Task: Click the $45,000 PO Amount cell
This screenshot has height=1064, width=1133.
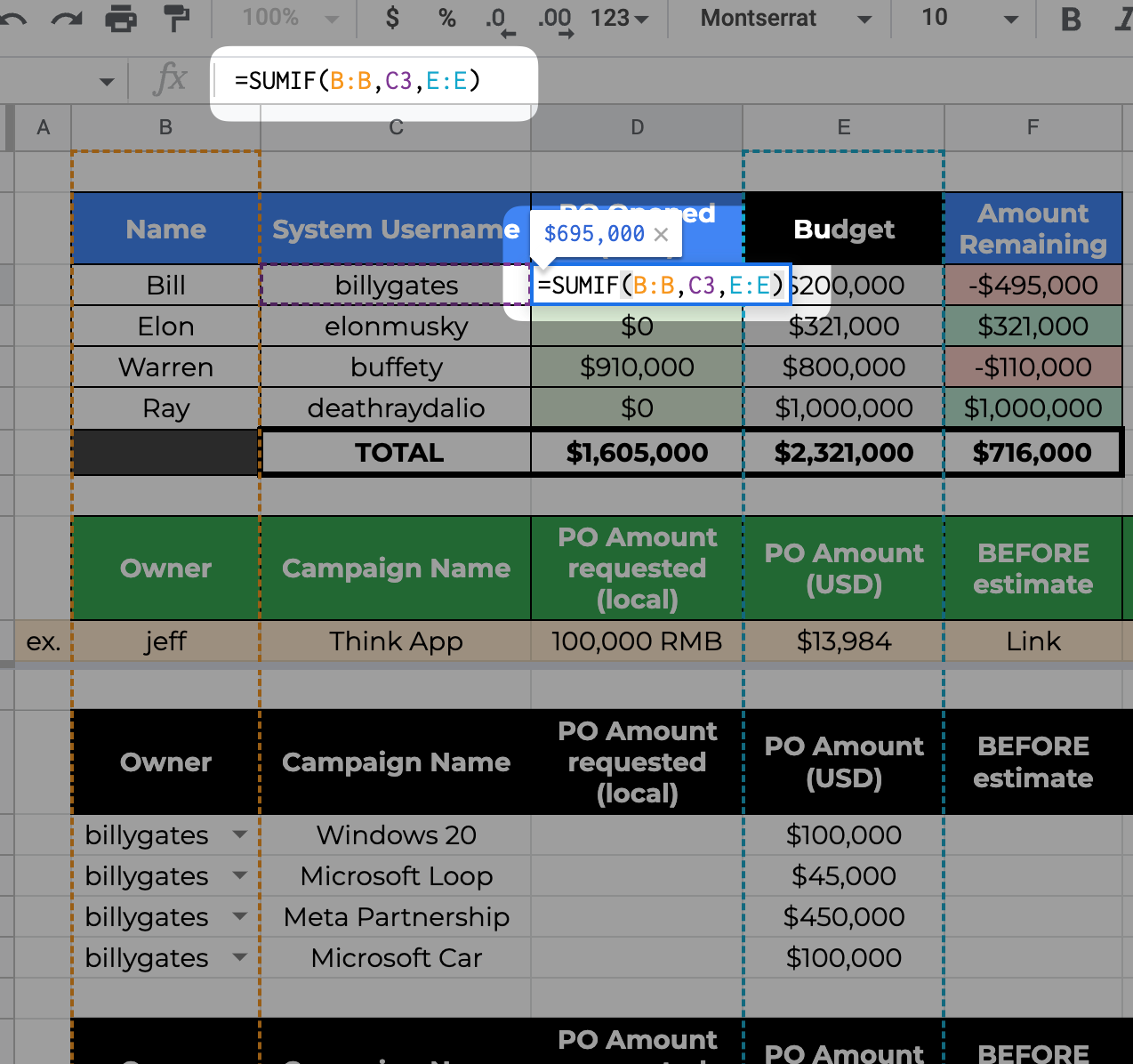Action: point(843,875)
